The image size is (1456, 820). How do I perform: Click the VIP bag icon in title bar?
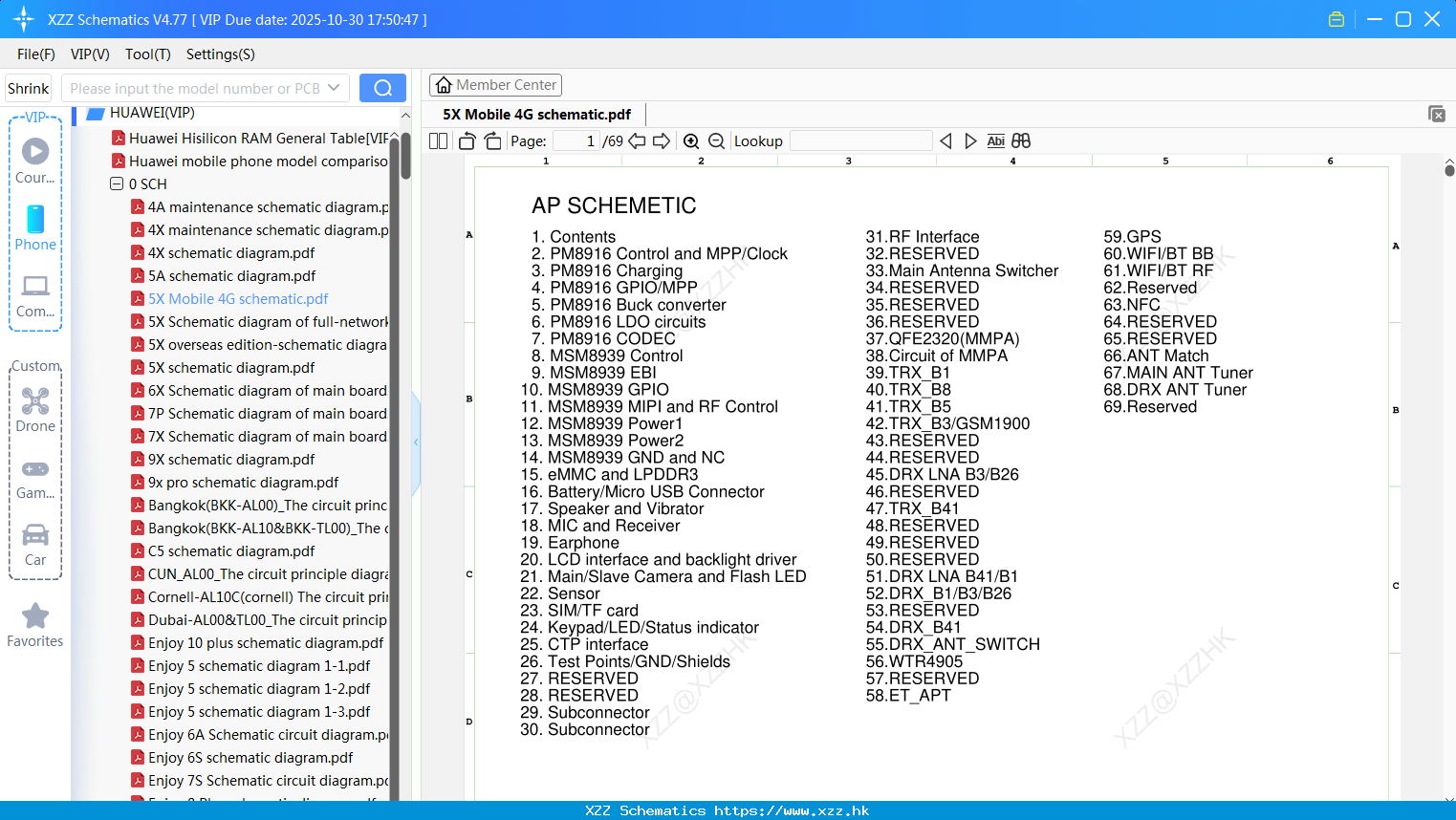tap(1336, 19)
